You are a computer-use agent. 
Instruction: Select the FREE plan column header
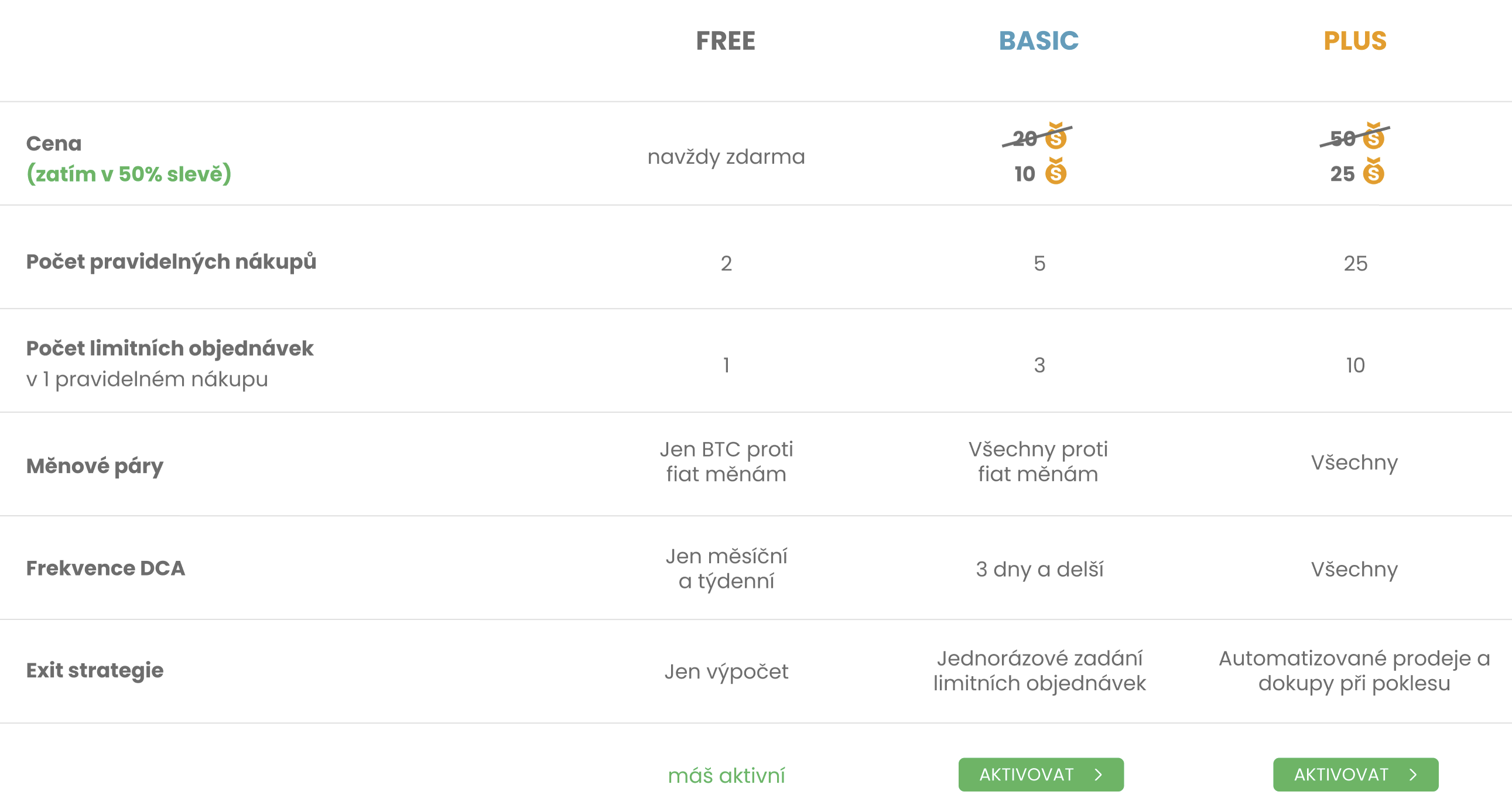pos(726,41)
